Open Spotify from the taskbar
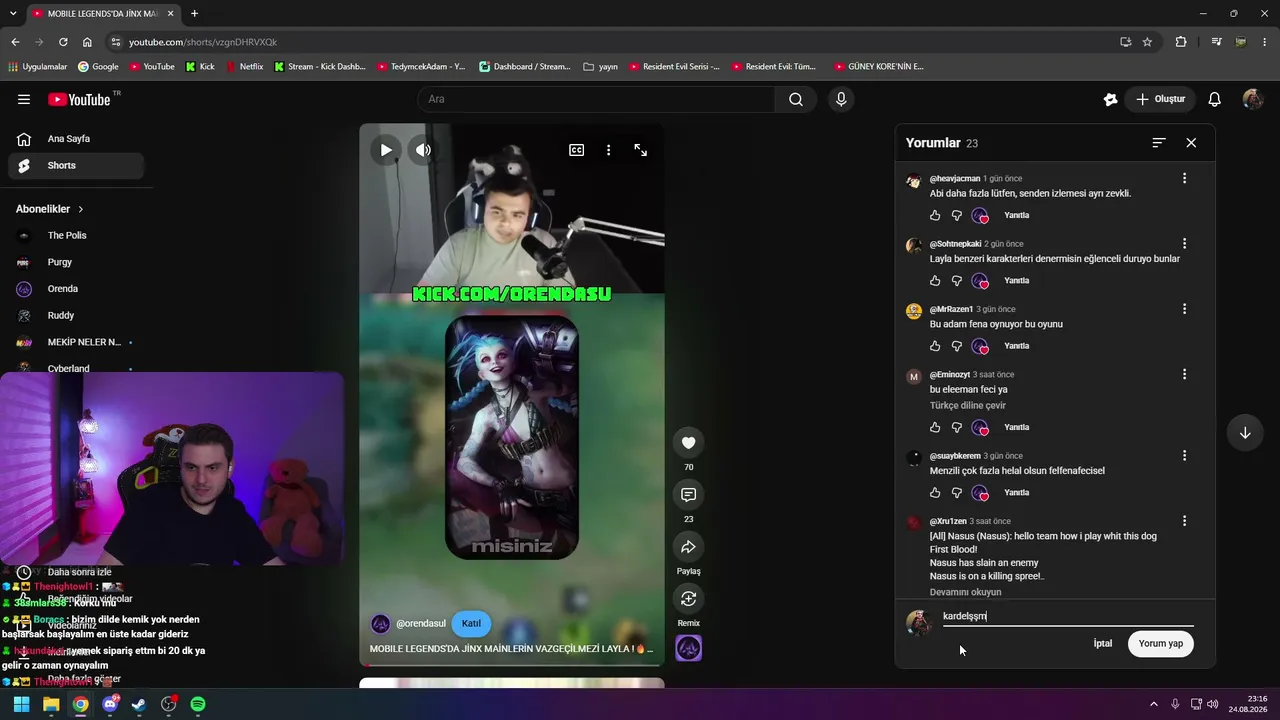Image resolution: width=1280 pixels, height=720 pixels. (x=198, y=704)
